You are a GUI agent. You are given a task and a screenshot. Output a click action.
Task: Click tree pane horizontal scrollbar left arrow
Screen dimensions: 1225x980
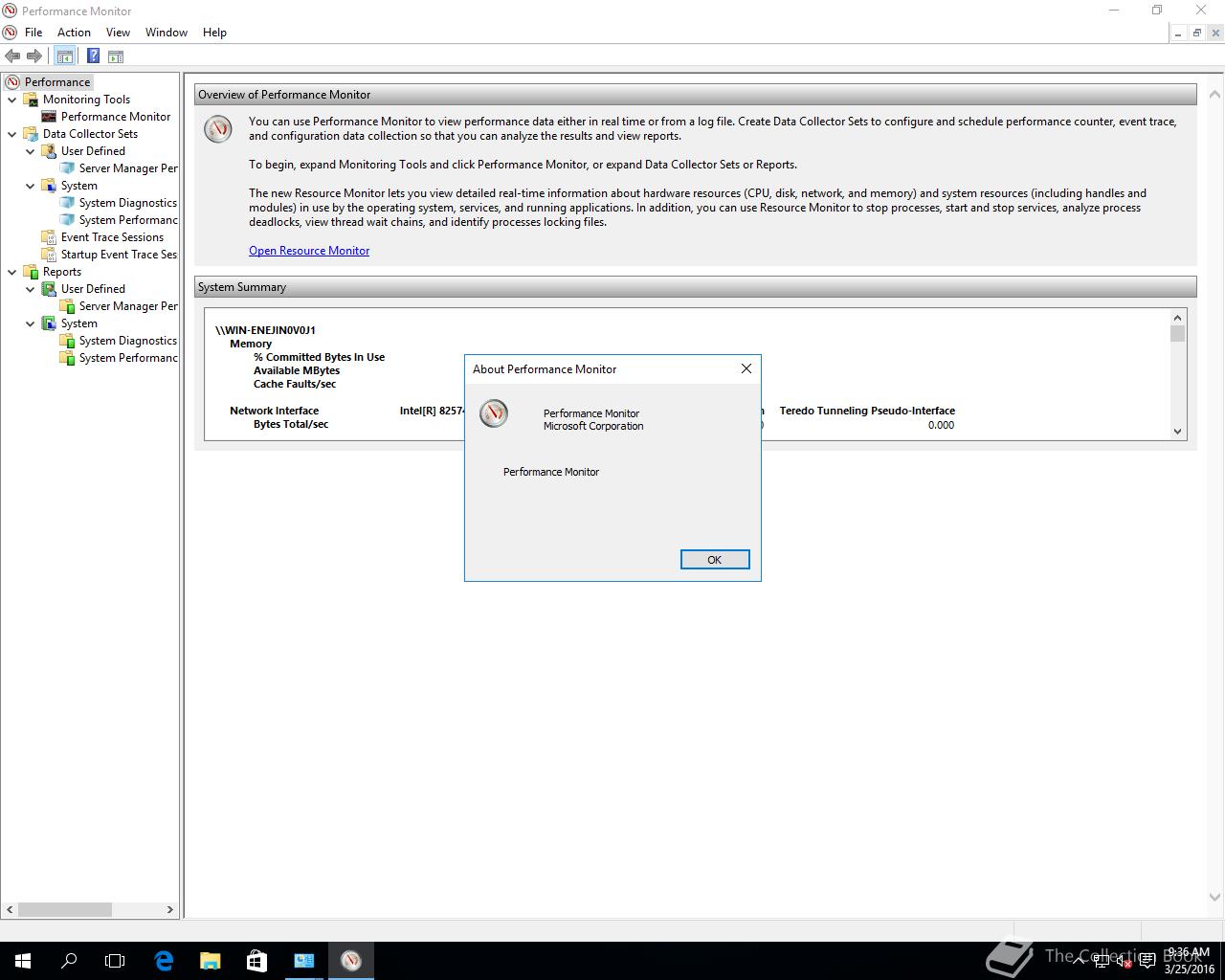tap(11, 909)
